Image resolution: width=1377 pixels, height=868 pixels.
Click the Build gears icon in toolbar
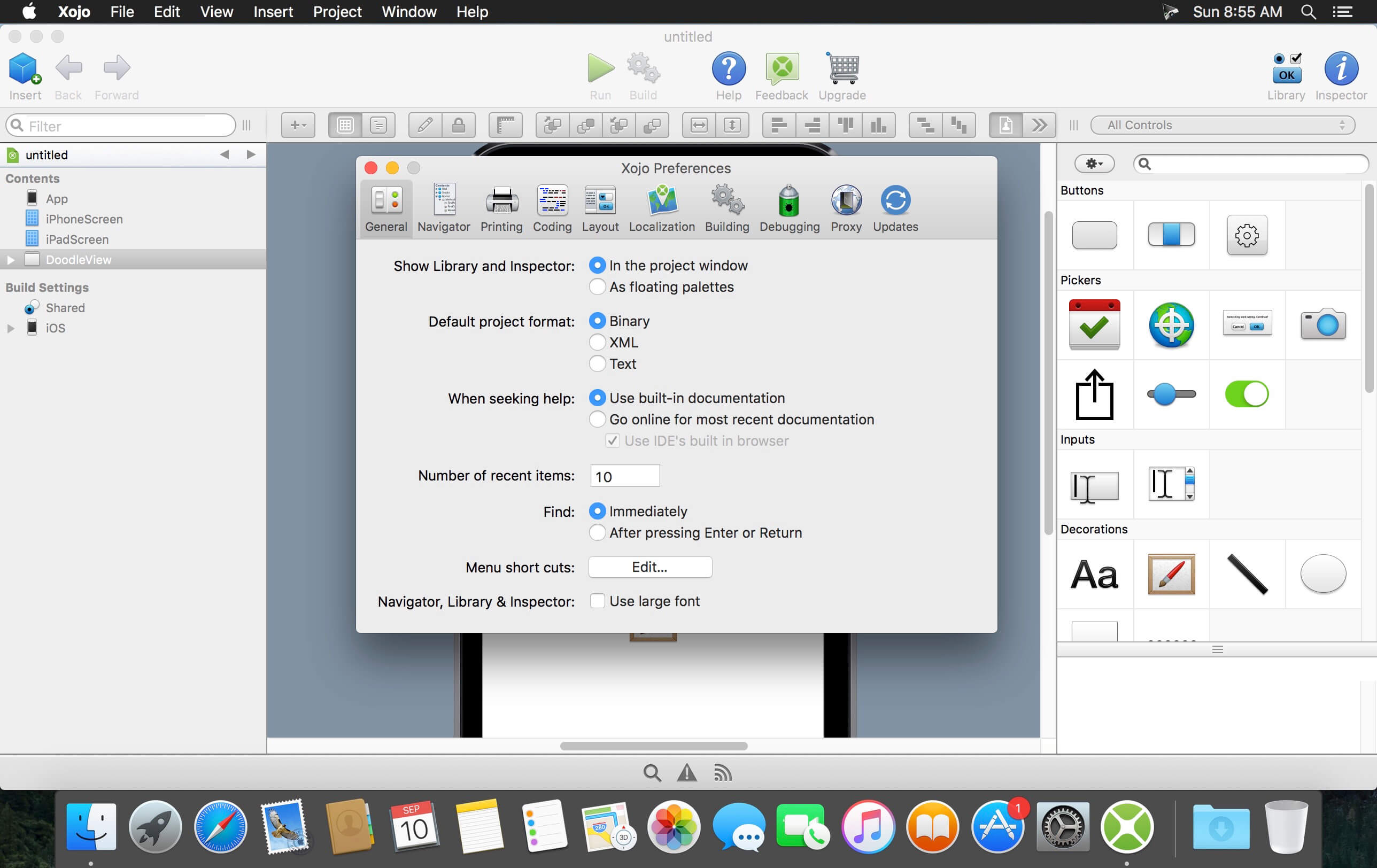(x=643, y=68)
